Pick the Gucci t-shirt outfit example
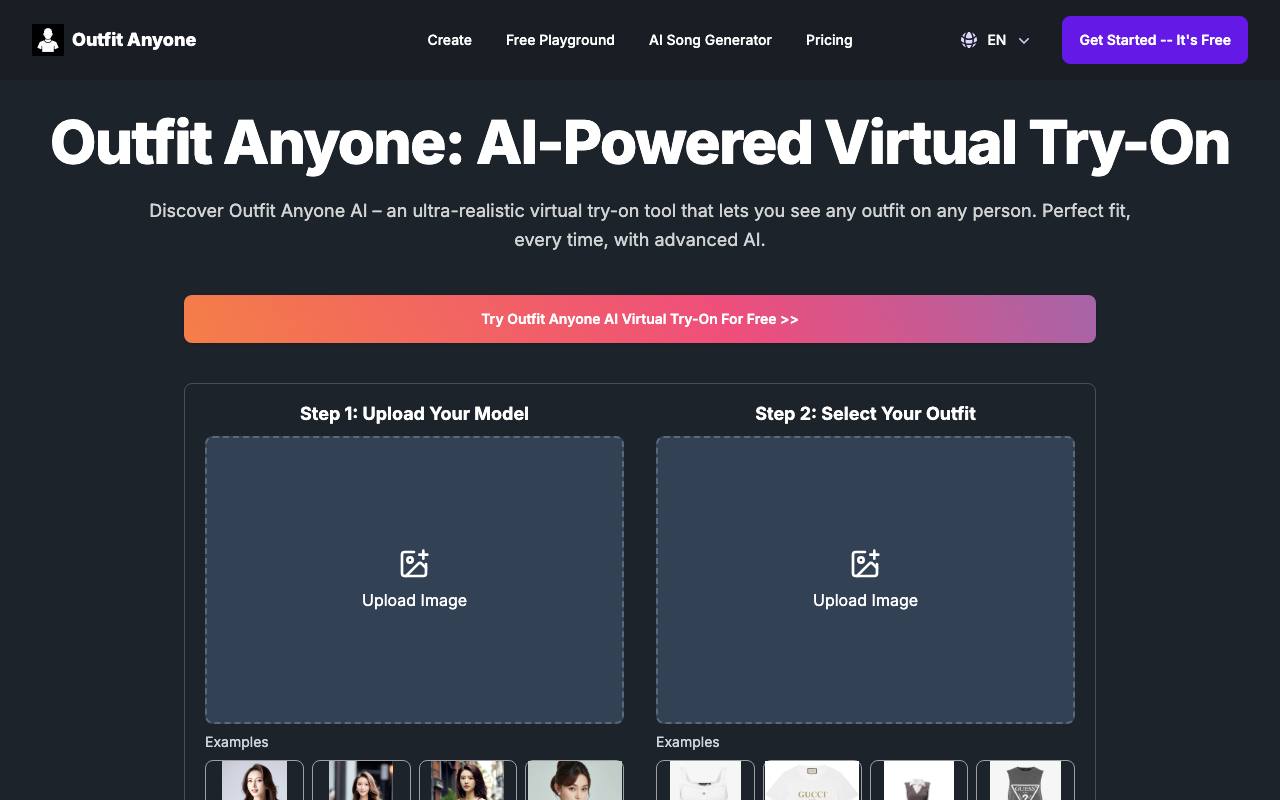Viewport: 1280px width, 800px height. click(812, 780)
